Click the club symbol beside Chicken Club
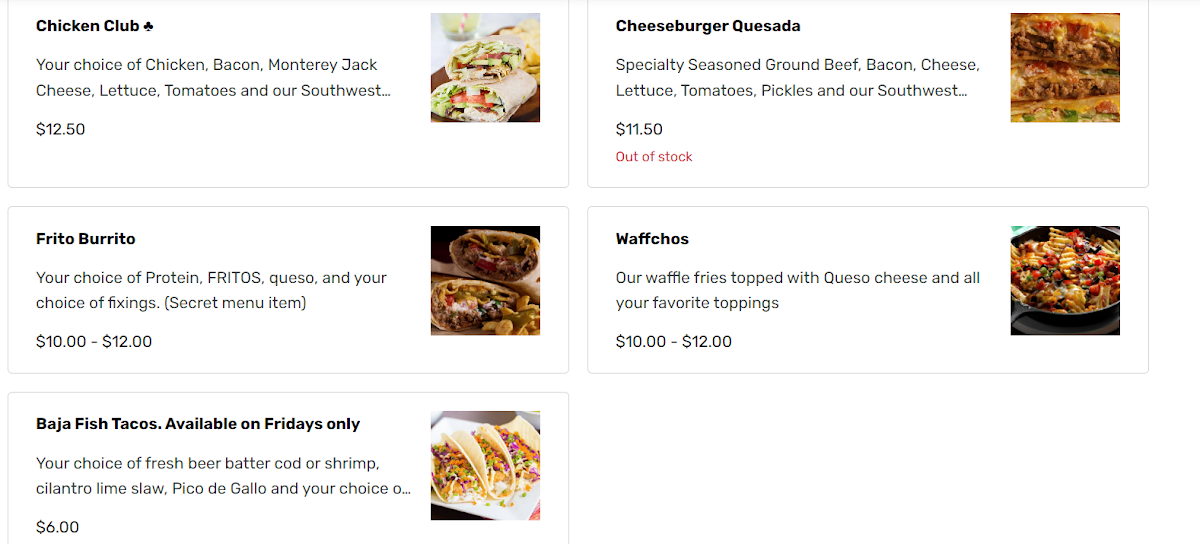 148,26
